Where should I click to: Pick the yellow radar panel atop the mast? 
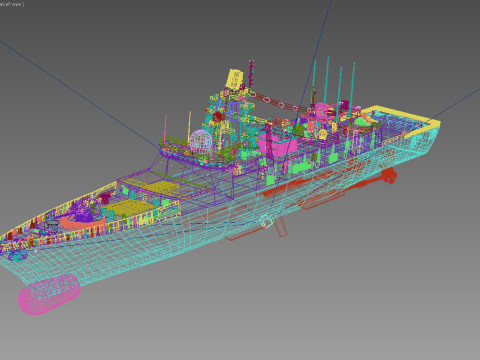pos(235,79)
